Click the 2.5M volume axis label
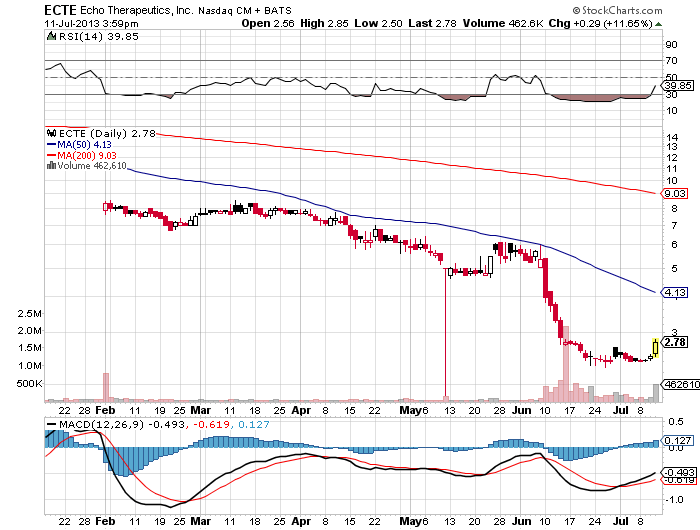This screenshot has height=530, width=700. (x=29, y=313)
